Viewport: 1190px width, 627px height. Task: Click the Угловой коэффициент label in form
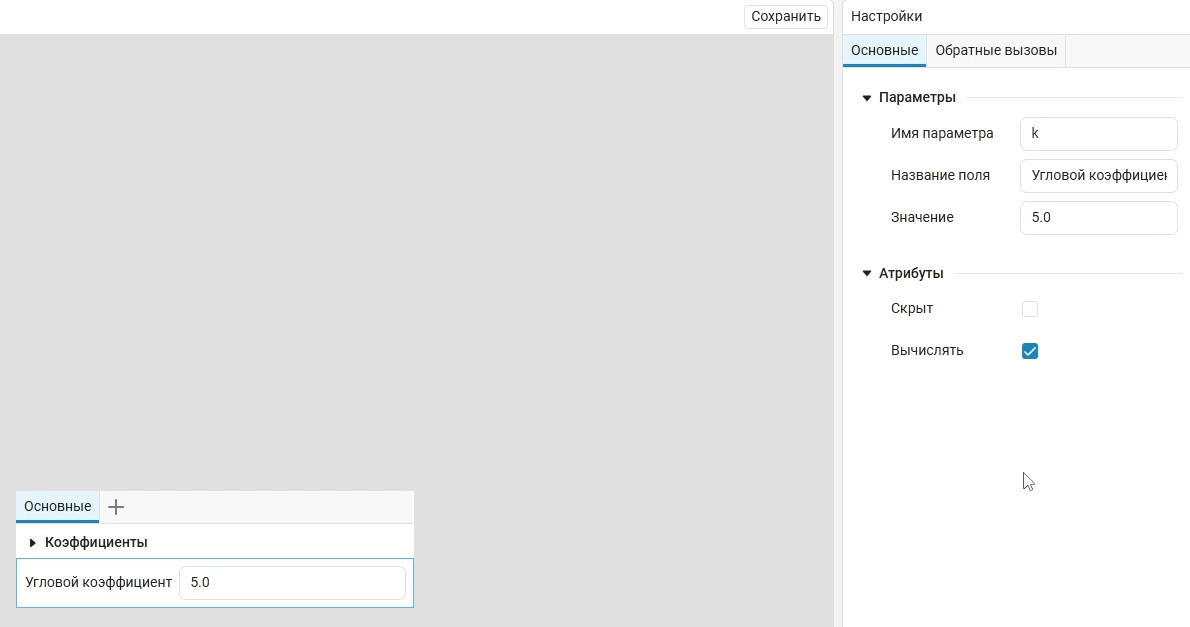(98, 583)
